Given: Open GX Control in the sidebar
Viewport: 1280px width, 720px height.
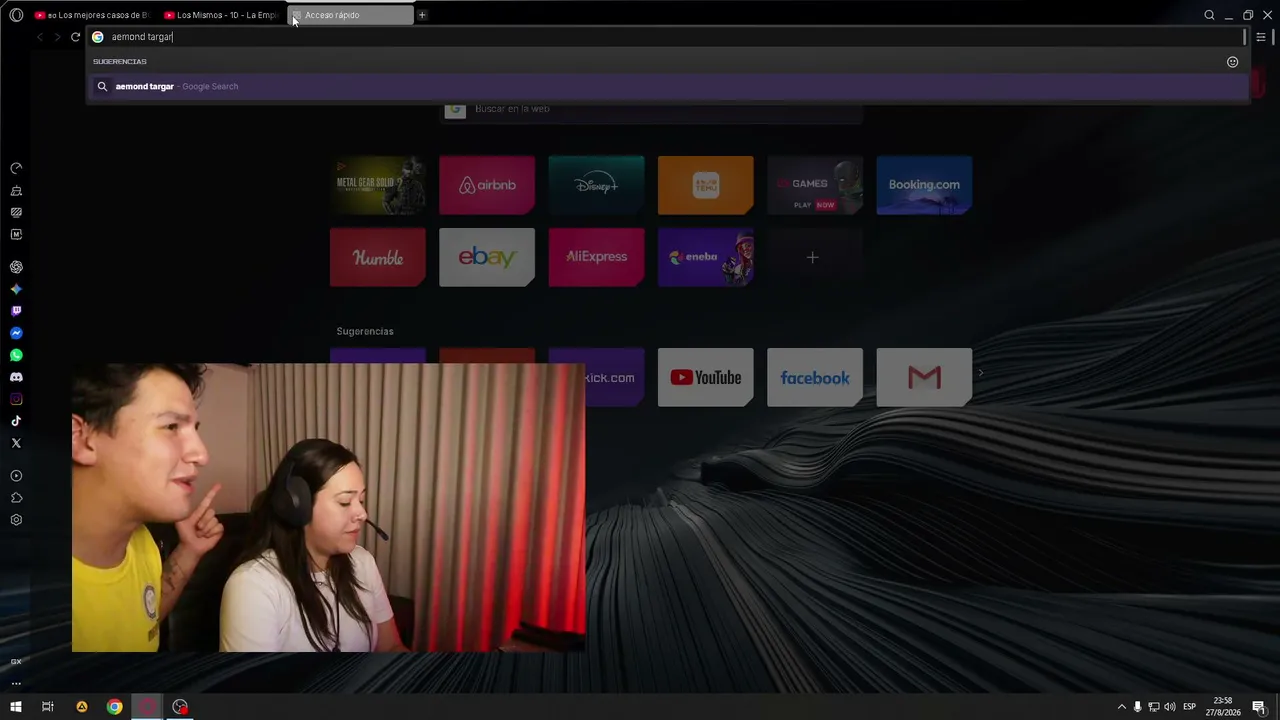Looking at the screenshot, I should tap(16, 168).
